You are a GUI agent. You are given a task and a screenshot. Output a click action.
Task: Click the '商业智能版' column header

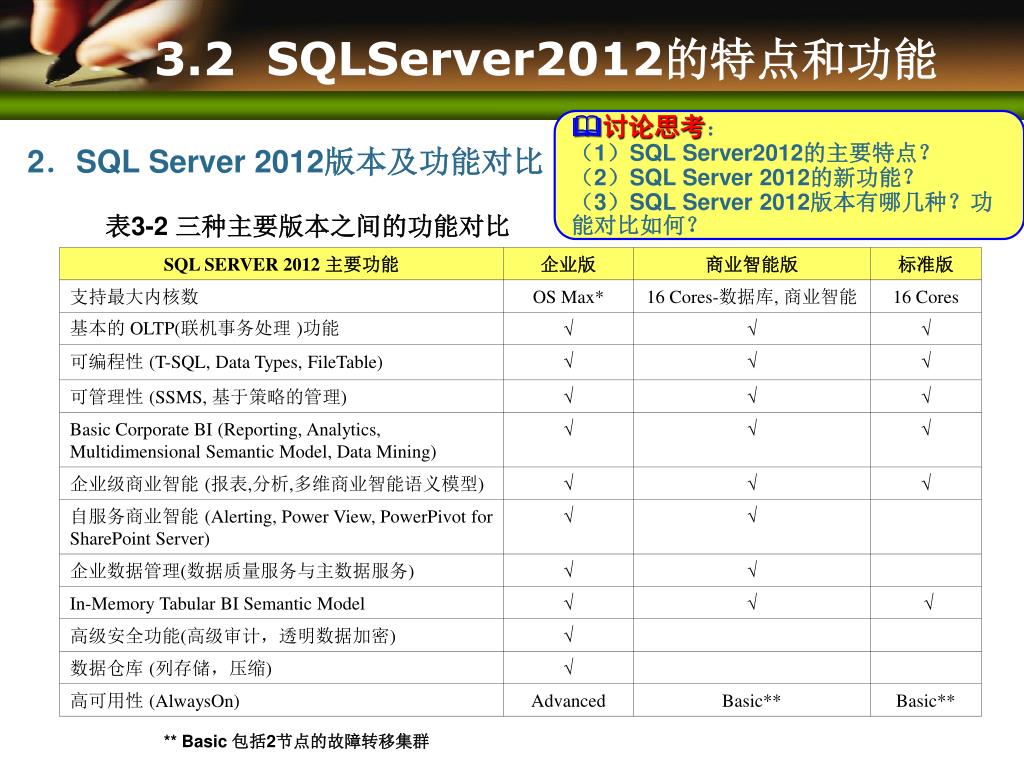point(752,264)
